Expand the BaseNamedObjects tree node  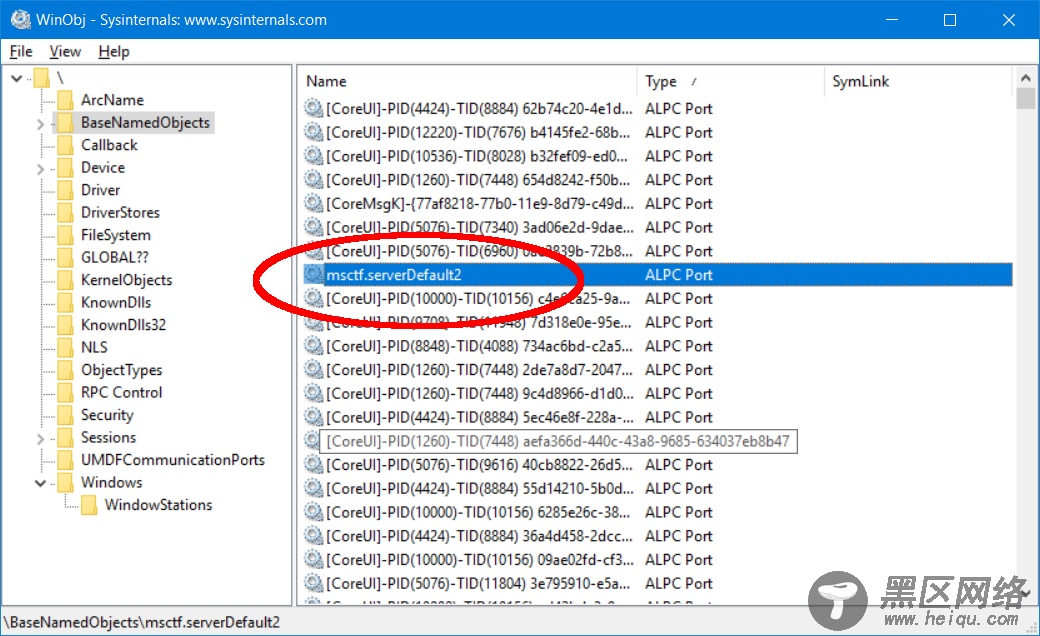pos(40,124)
